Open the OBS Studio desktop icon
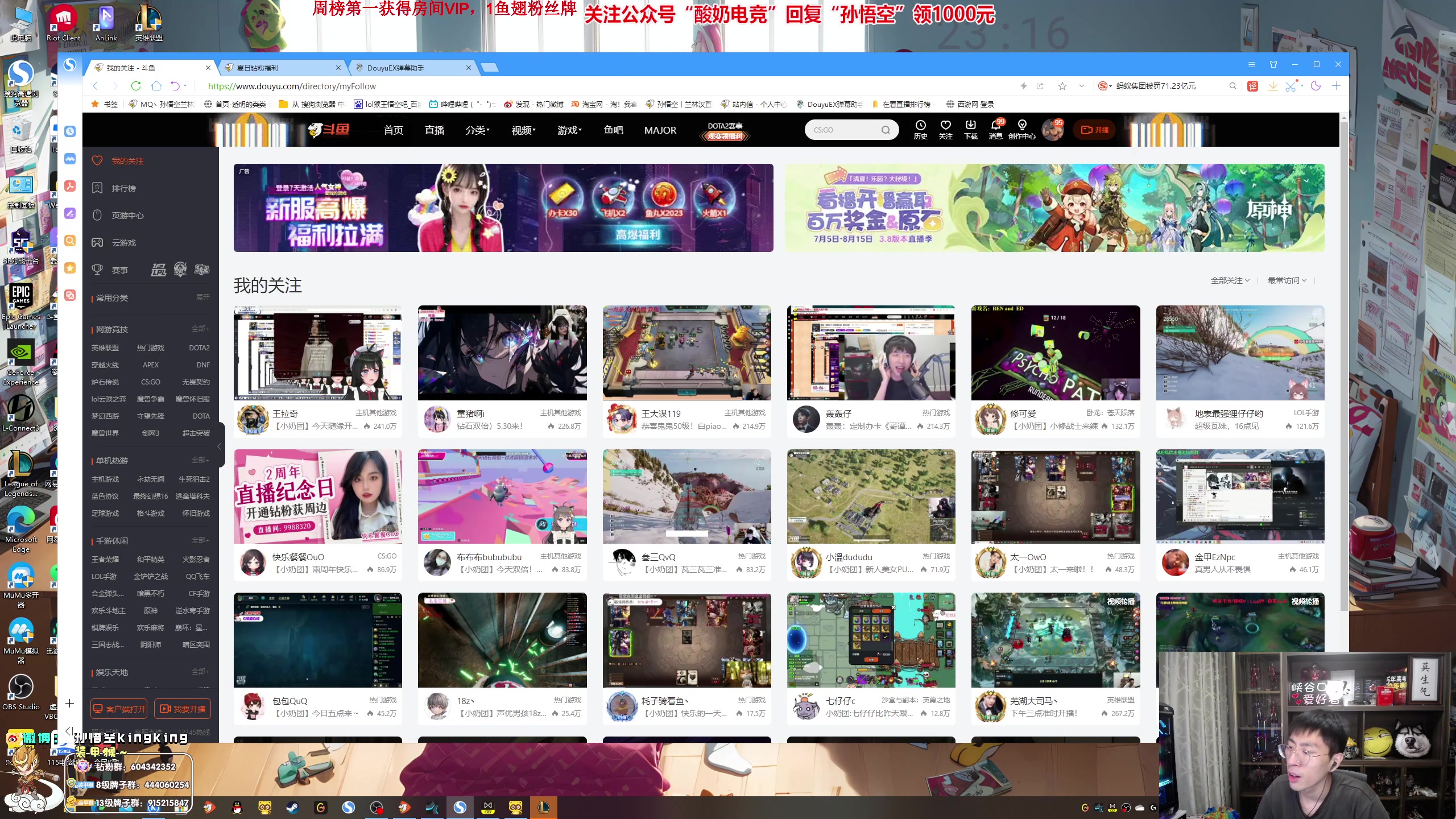 click(21, 692)
